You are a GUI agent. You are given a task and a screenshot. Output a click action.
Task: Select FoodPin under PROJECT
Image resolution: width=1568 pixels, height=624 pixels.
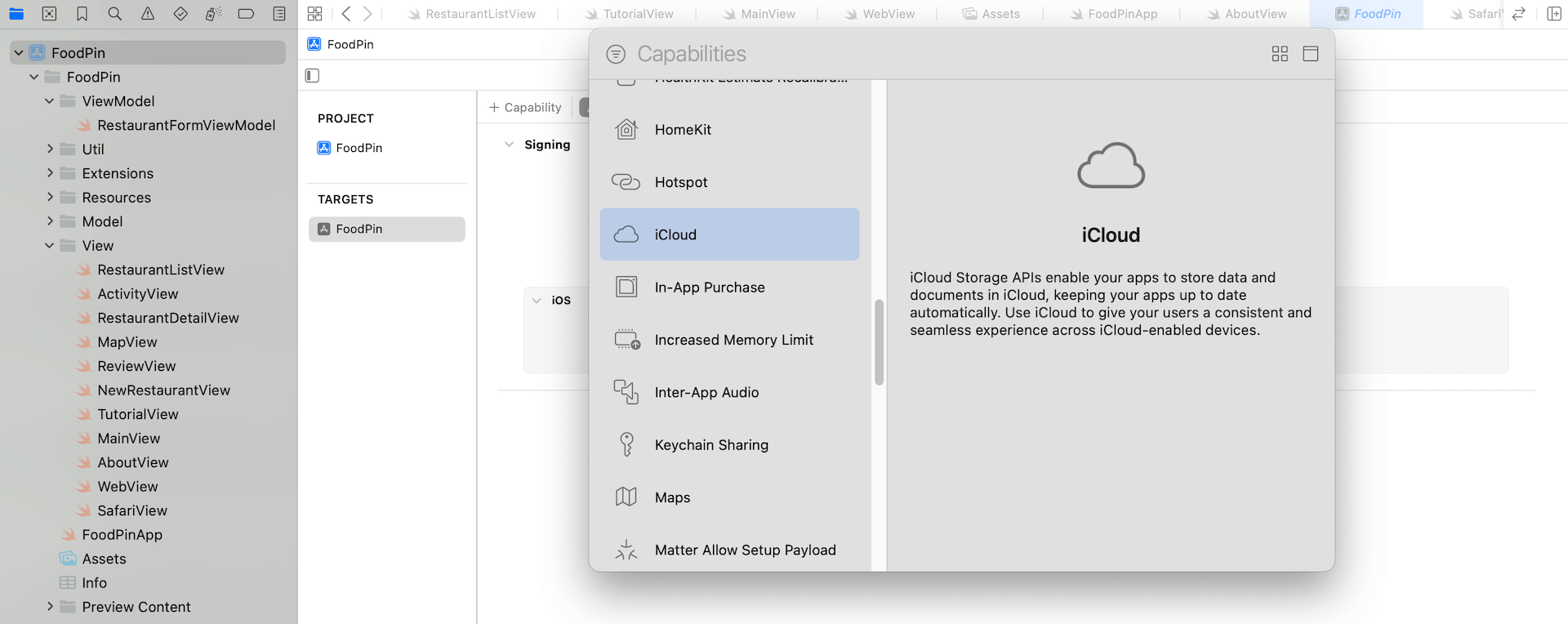tap(350, 148)
